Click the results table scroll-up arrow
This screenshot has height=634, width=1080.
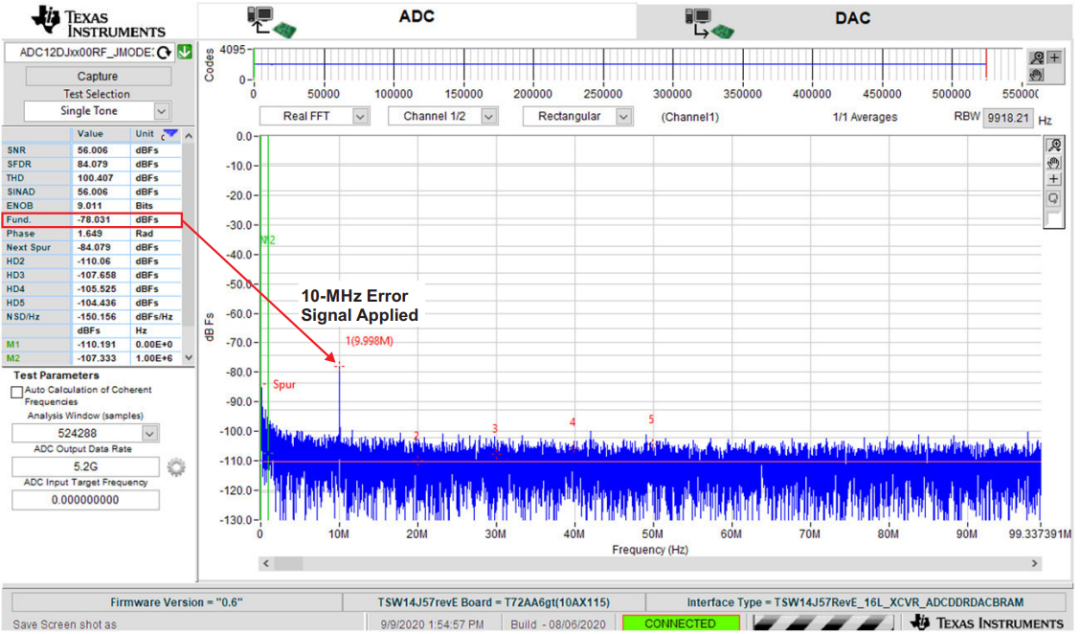pos(188,136)
